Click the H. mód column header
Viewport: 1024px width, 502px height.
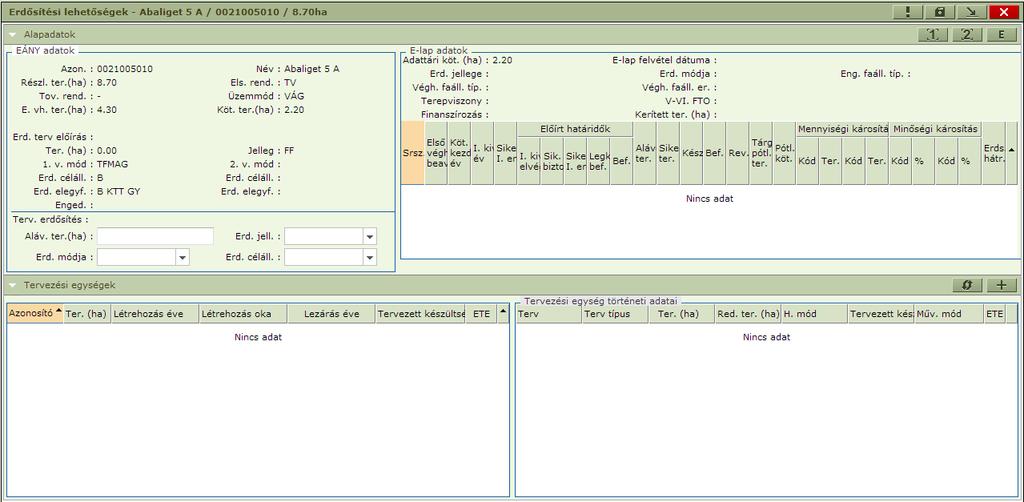[x=814, y=314]
